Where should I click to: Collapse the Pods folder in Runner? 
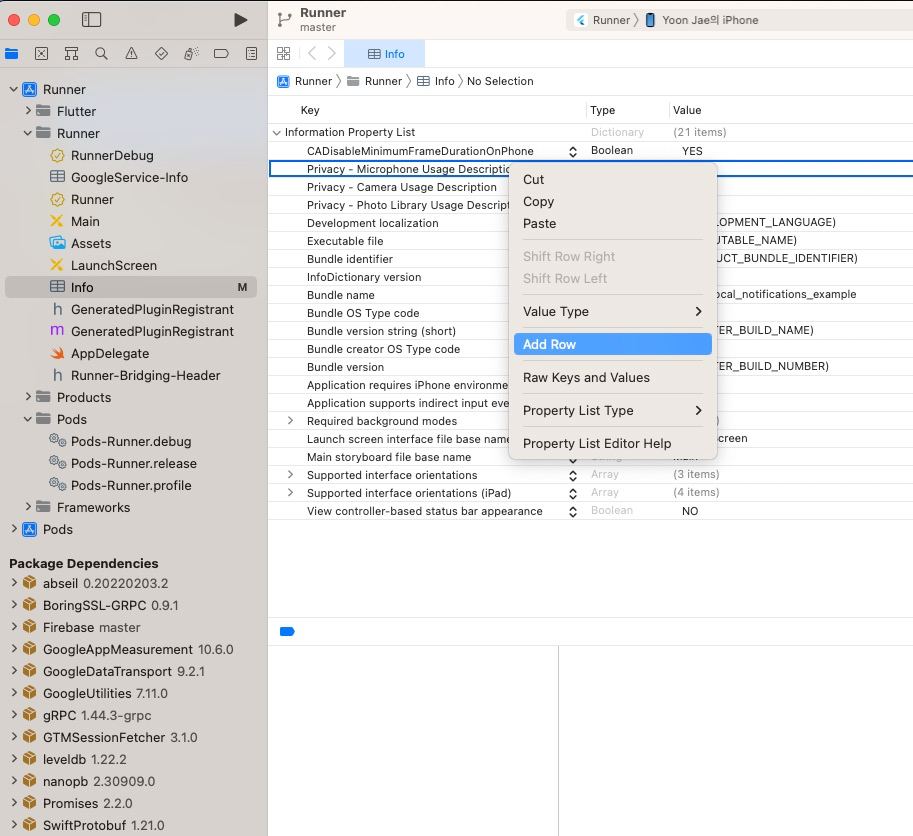coord(28,419)
